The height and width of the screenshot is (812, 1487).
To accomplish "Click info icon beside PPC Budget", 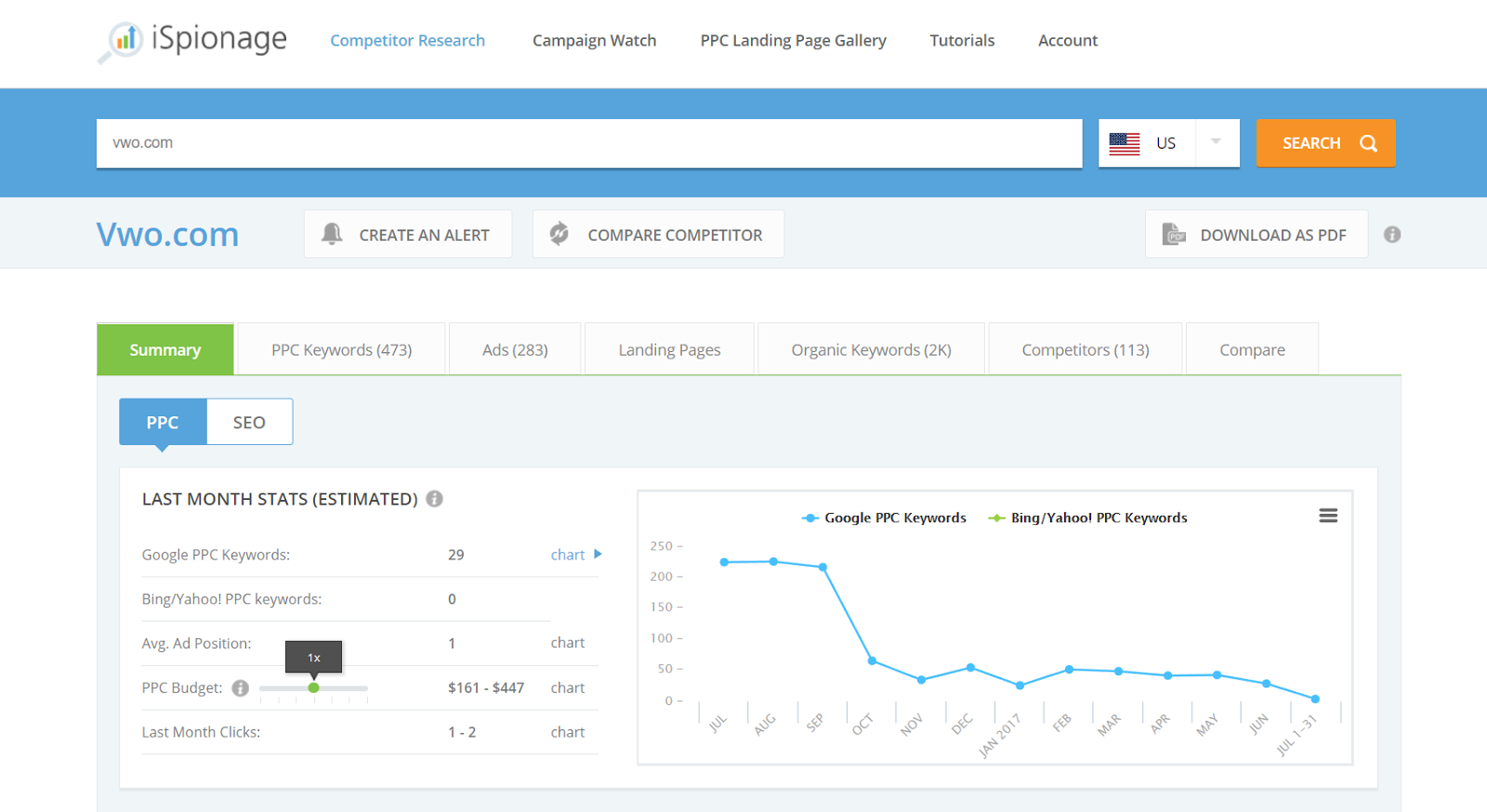I will pyautogui.click(x=240, y=688).
